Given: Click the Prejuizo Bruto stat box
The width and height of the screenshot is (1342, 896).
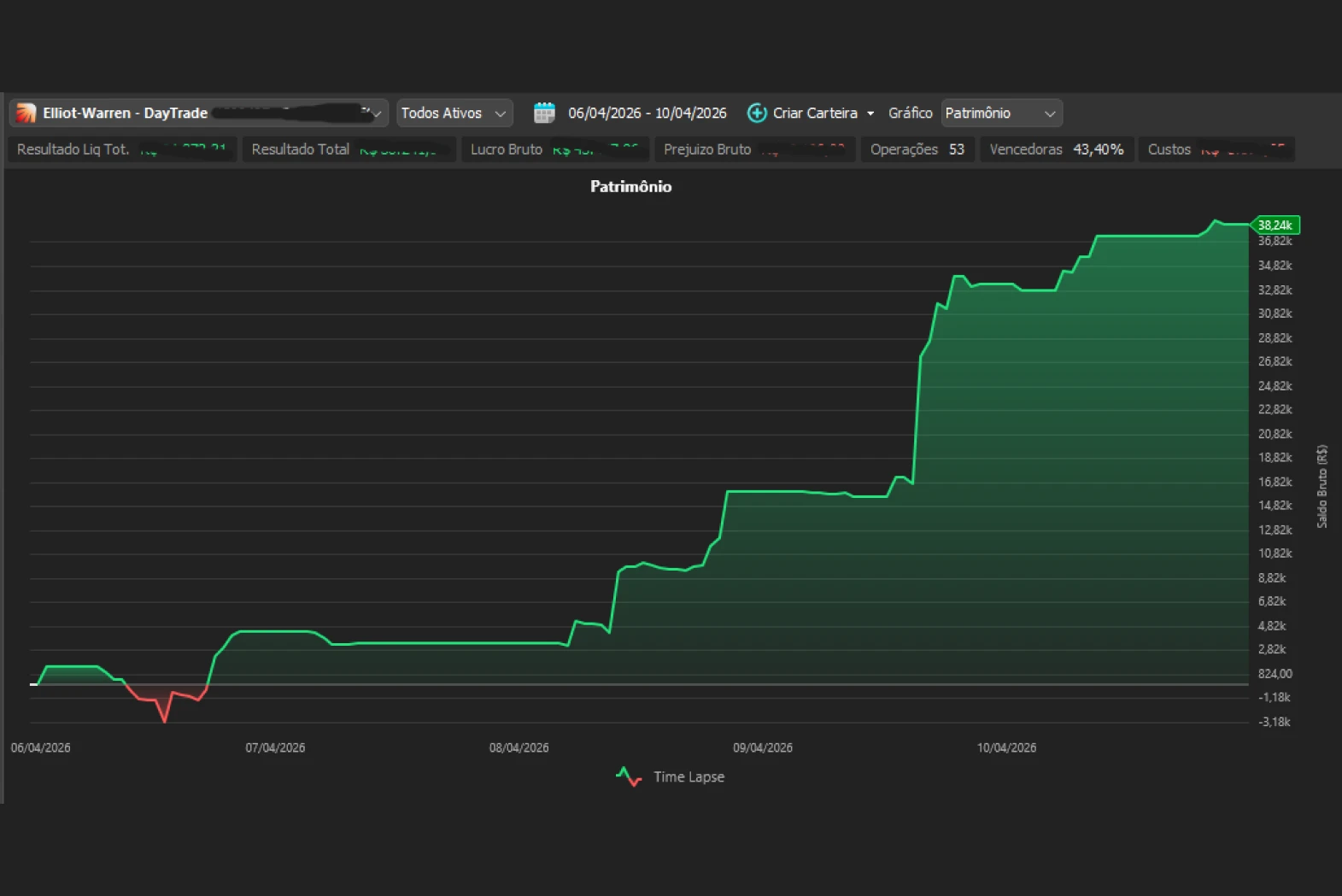Looking at the screenshot, I should [x=755, y=149].
